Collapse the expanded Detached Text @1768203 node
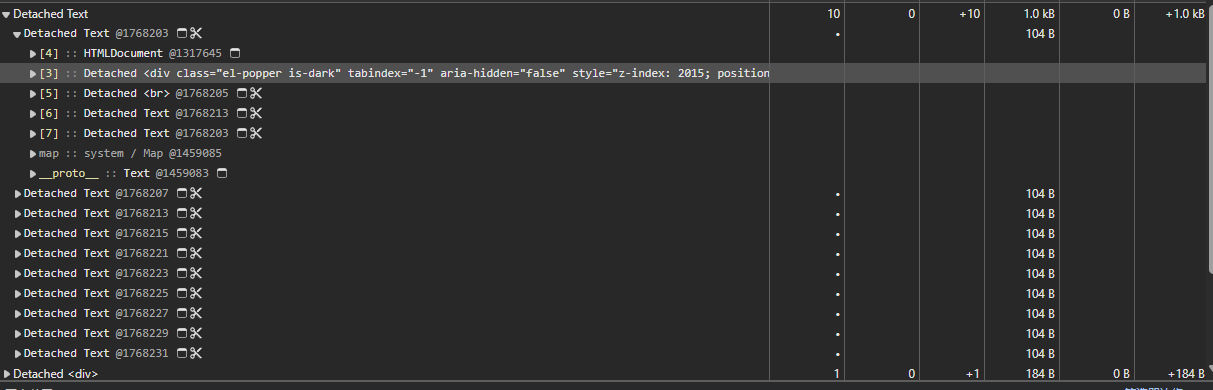1213x390 pixels. click(x=18, y=34)
